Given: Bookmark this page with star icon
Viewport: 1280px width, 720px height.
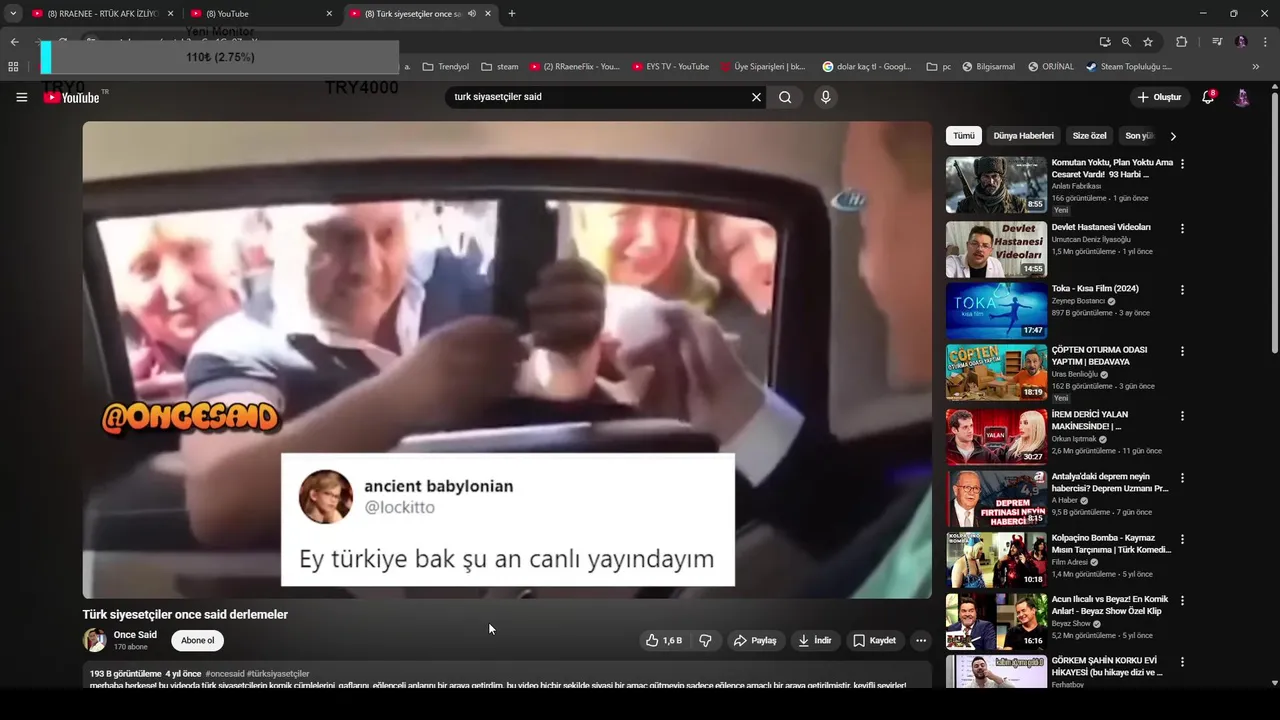Looking at the screenshot, I should (x=1148, y=42).
